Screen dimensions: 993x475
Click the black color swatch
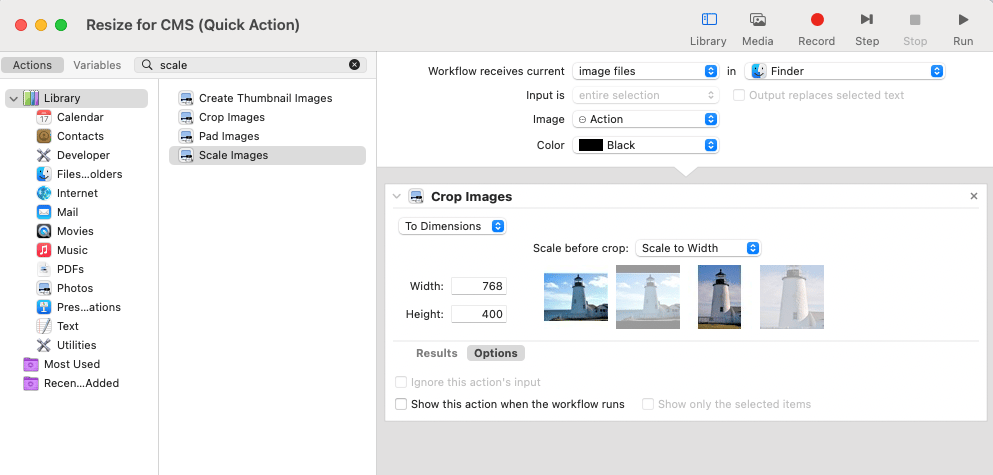590,145
